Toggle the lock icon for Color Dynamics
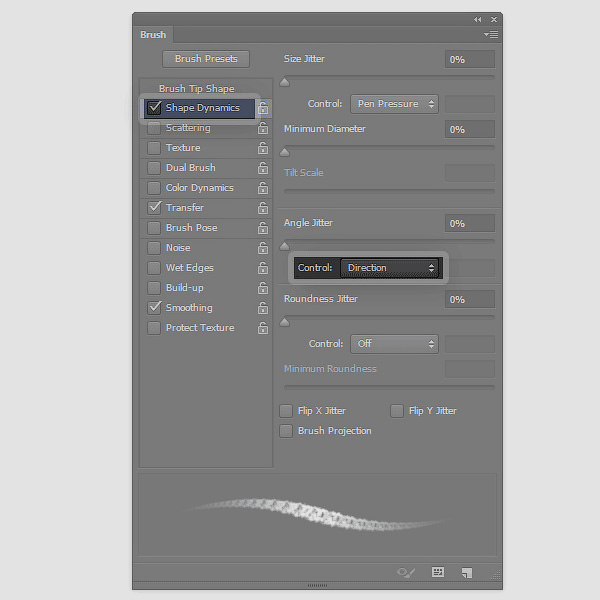This screenshot has width=600, height=600. (263, 188)
